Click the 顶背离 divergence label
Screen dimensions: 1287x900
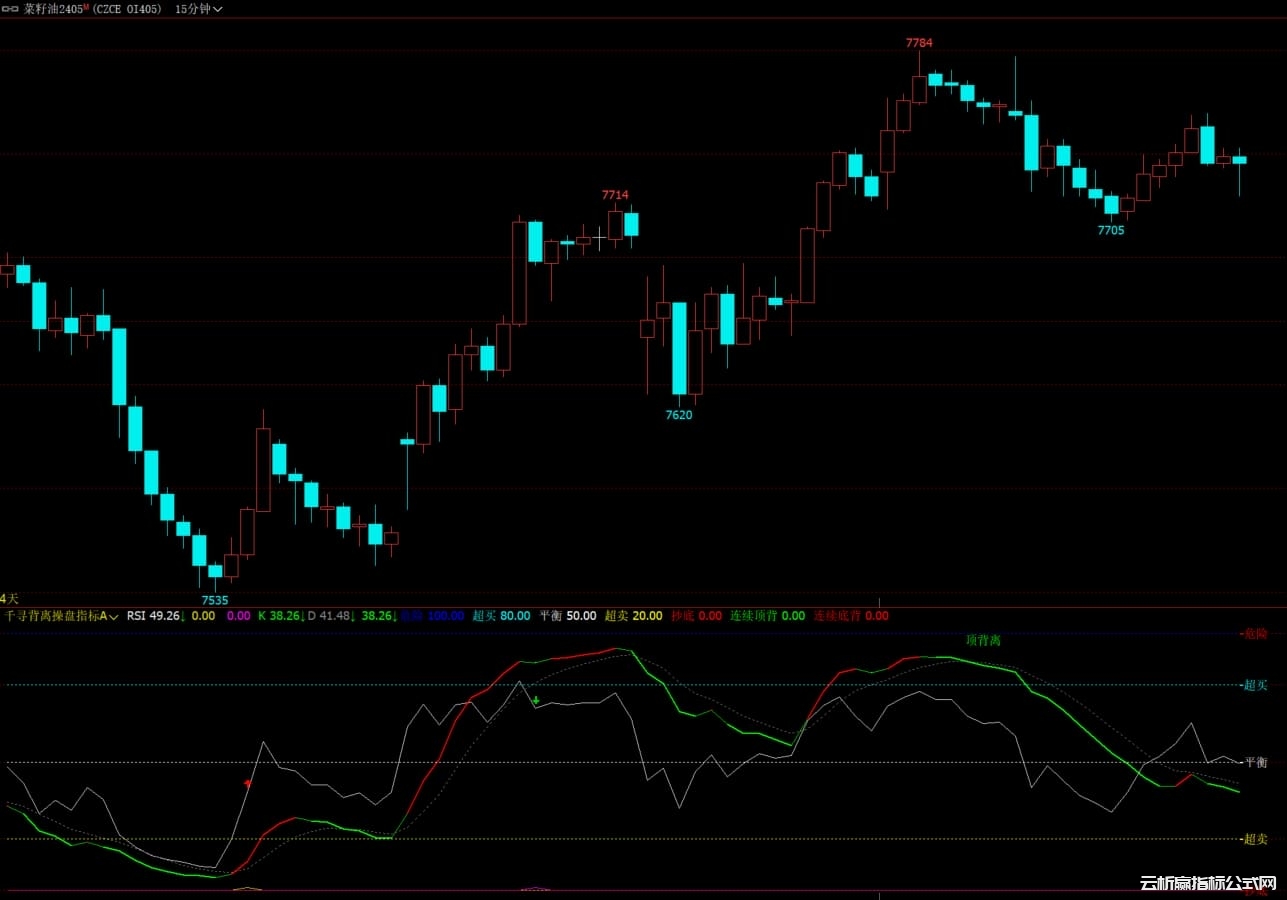pyautogui.click(x=983, y=640)
